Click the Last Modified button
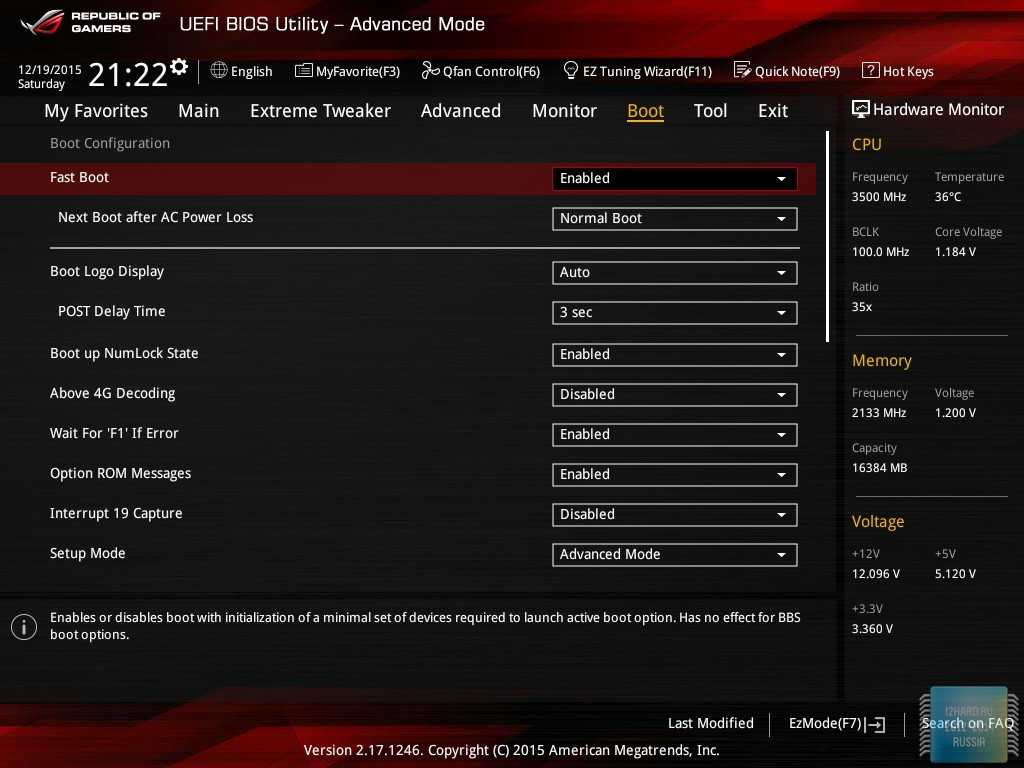The image size is (1024, 768). point(710,724)
